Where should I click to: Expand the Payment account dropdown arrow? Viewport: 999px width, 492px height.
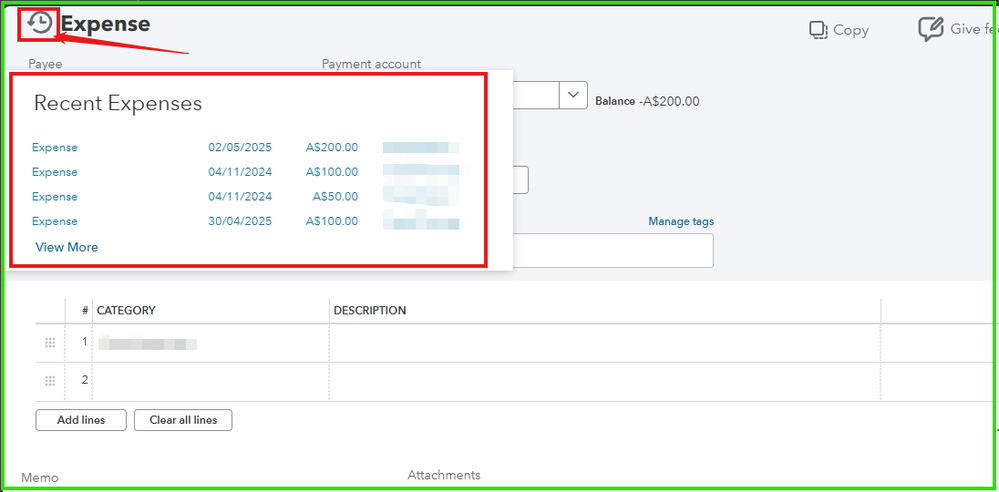click(573, 95)
